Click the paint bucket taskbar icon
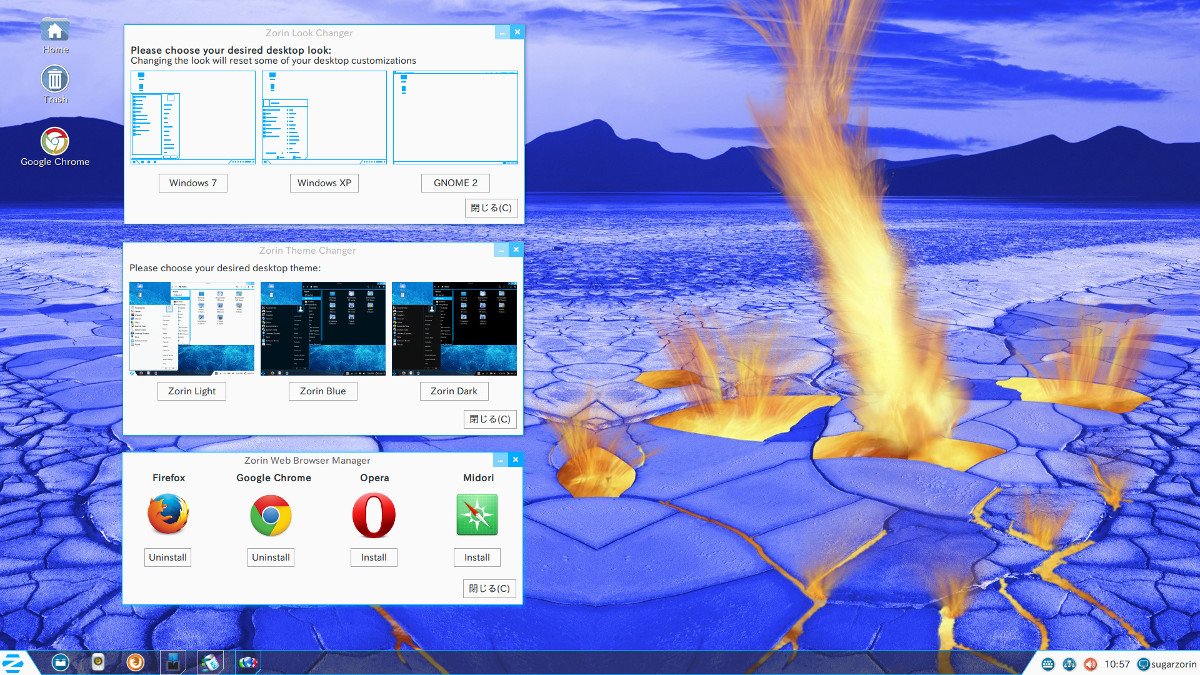The width and height of the screenshot is (1200, 675). pos(210,662)
